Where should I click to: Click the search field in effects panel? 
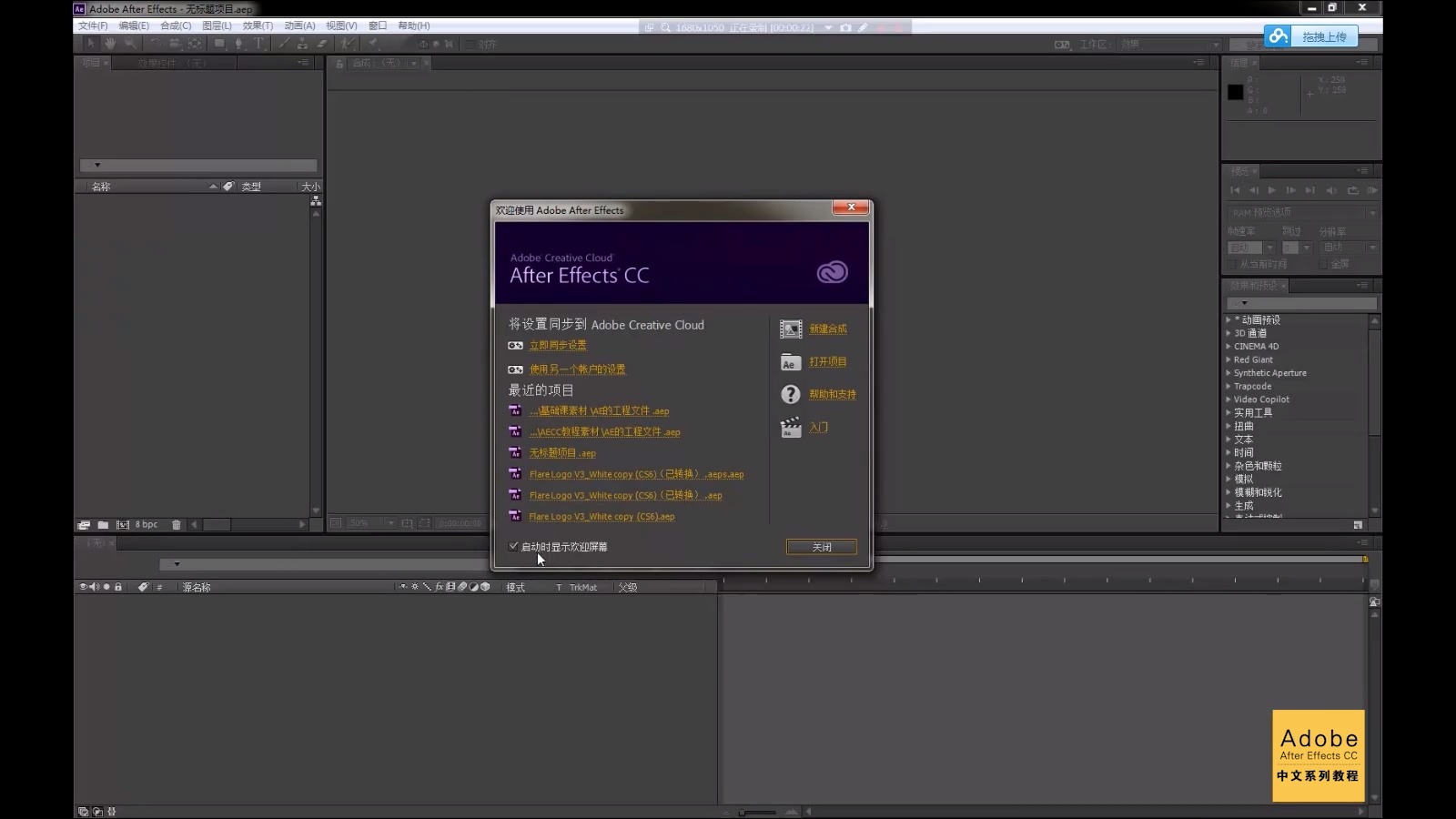click(x=1302, y=303)
